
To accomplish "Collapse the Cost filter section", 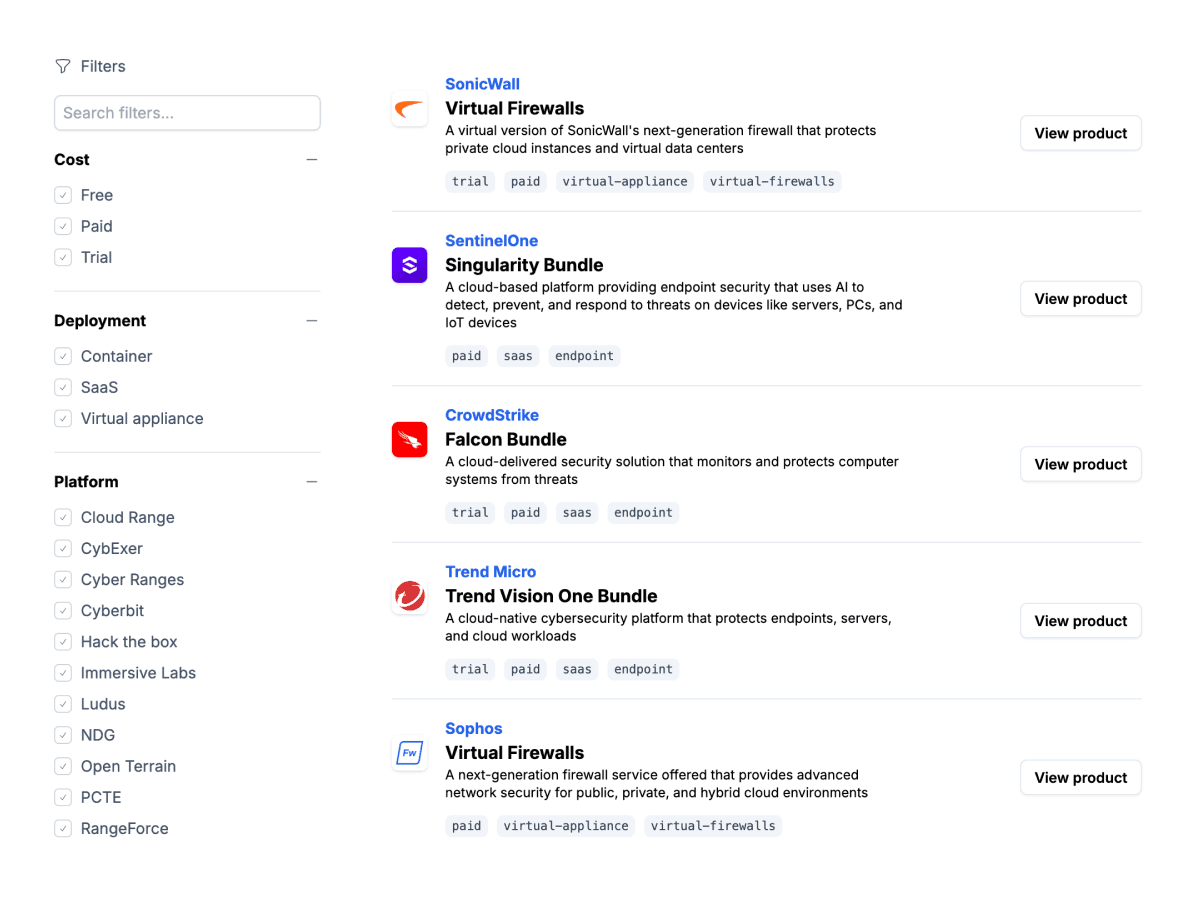I will click(312, 160).
